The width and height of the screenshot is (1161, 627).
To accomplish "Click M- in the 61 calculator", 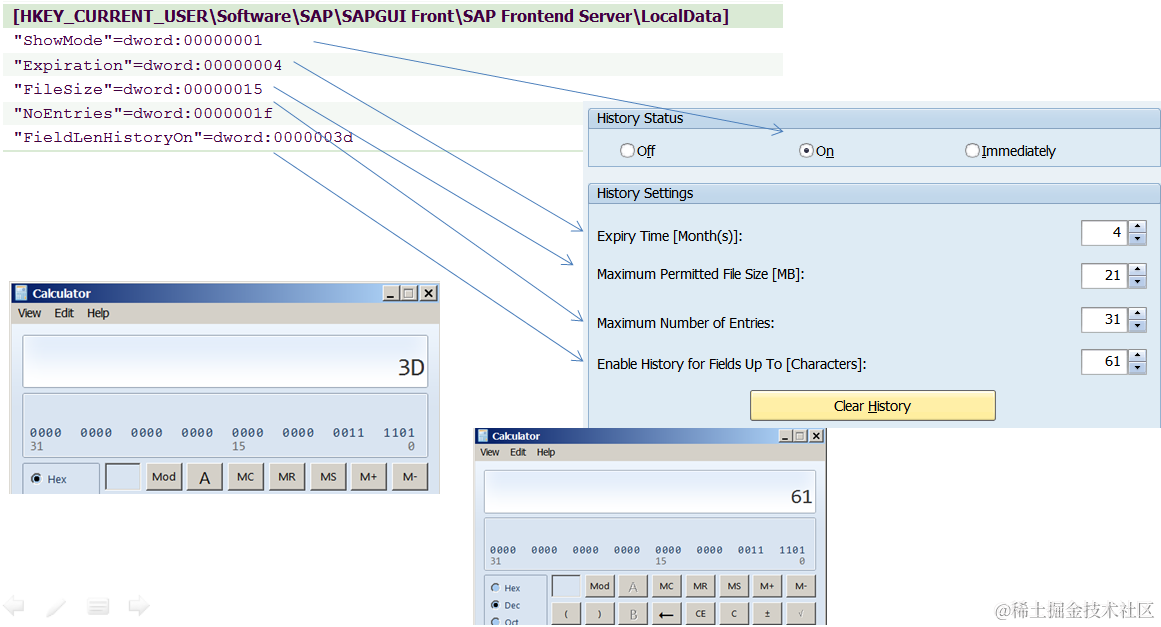I will click(x=801, y=586).
